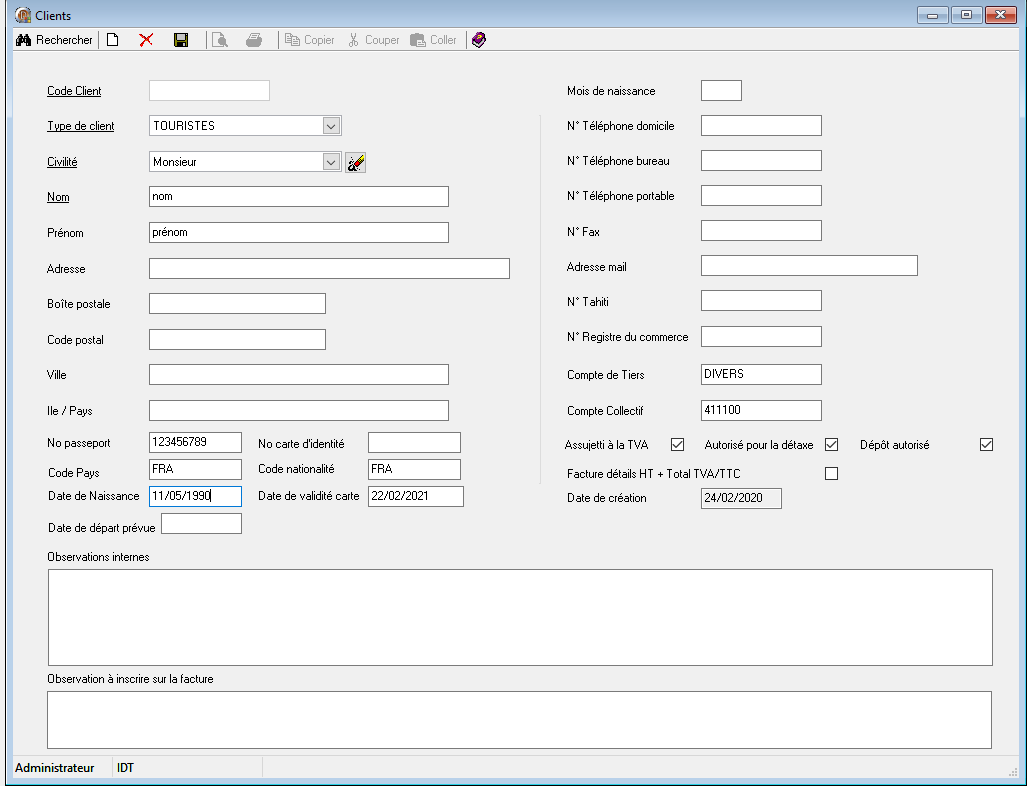Click the underlined Code Client label

[74, 91]
